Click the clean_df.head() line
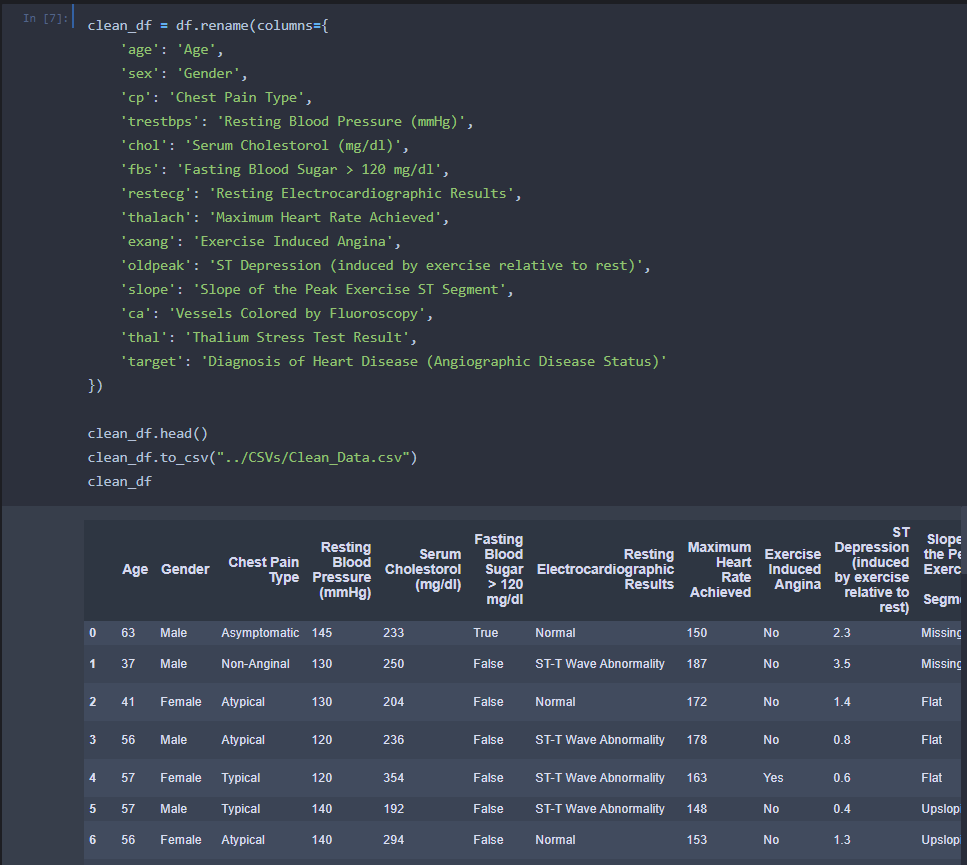This screenshot has height=865, width=967. 147,434
